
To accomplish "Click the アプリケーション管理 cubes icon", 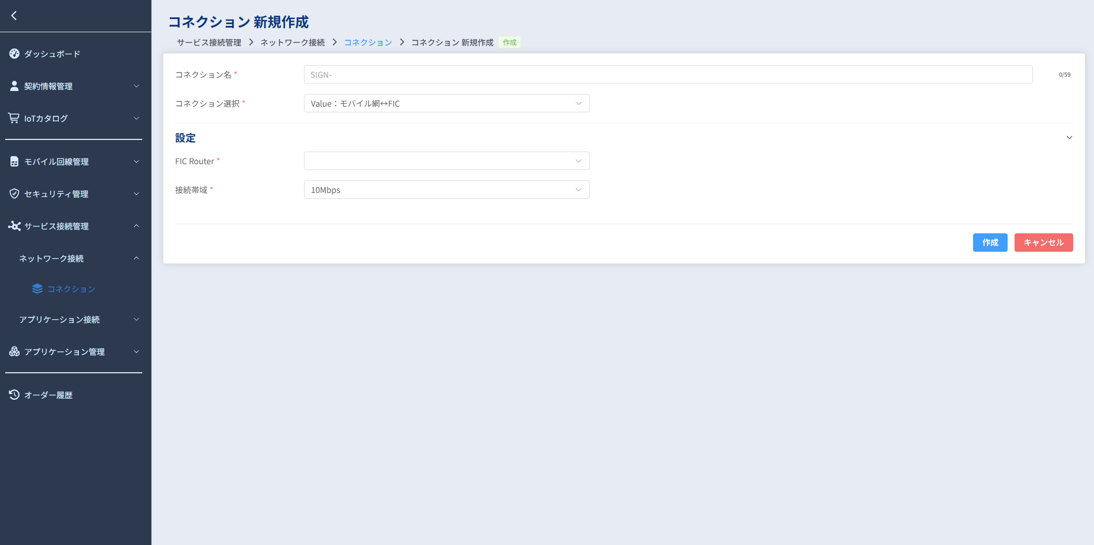I will click(x=14, y=352).
